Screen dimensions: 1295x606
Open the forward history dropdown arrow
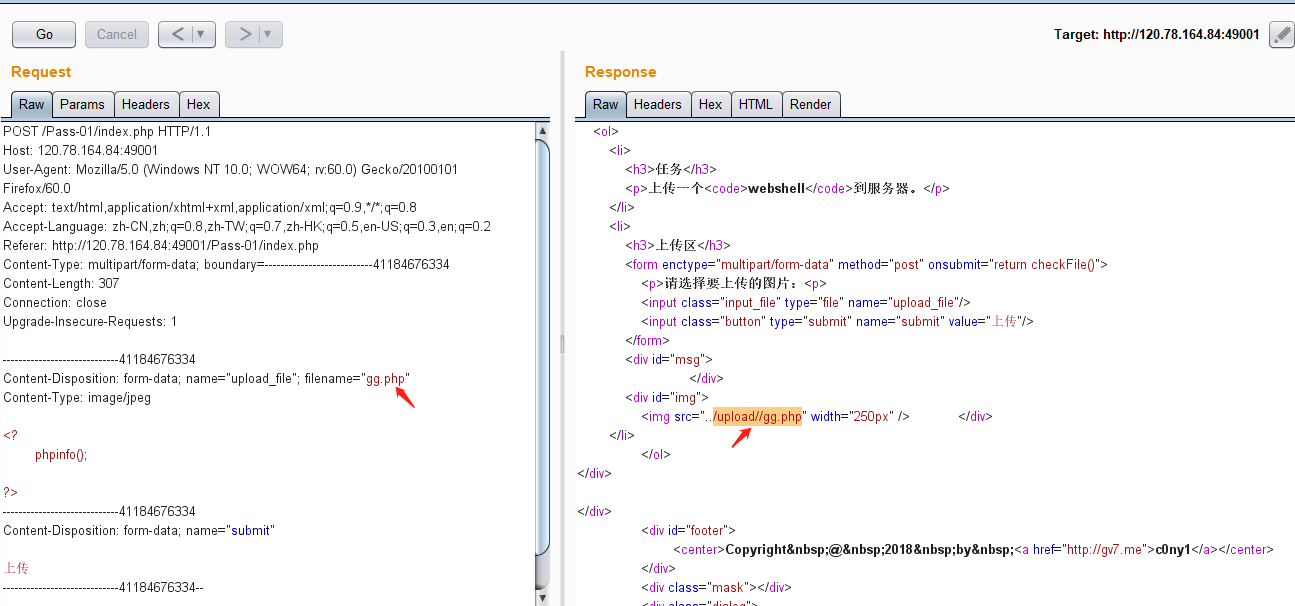270,34
